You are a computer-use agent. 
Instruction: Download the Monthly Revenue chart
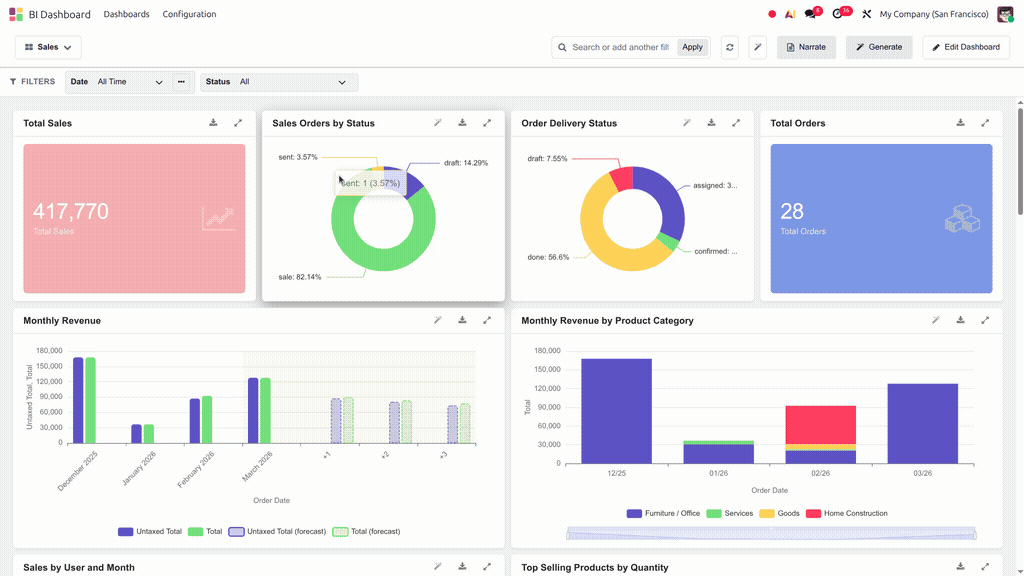pos(462,320)
